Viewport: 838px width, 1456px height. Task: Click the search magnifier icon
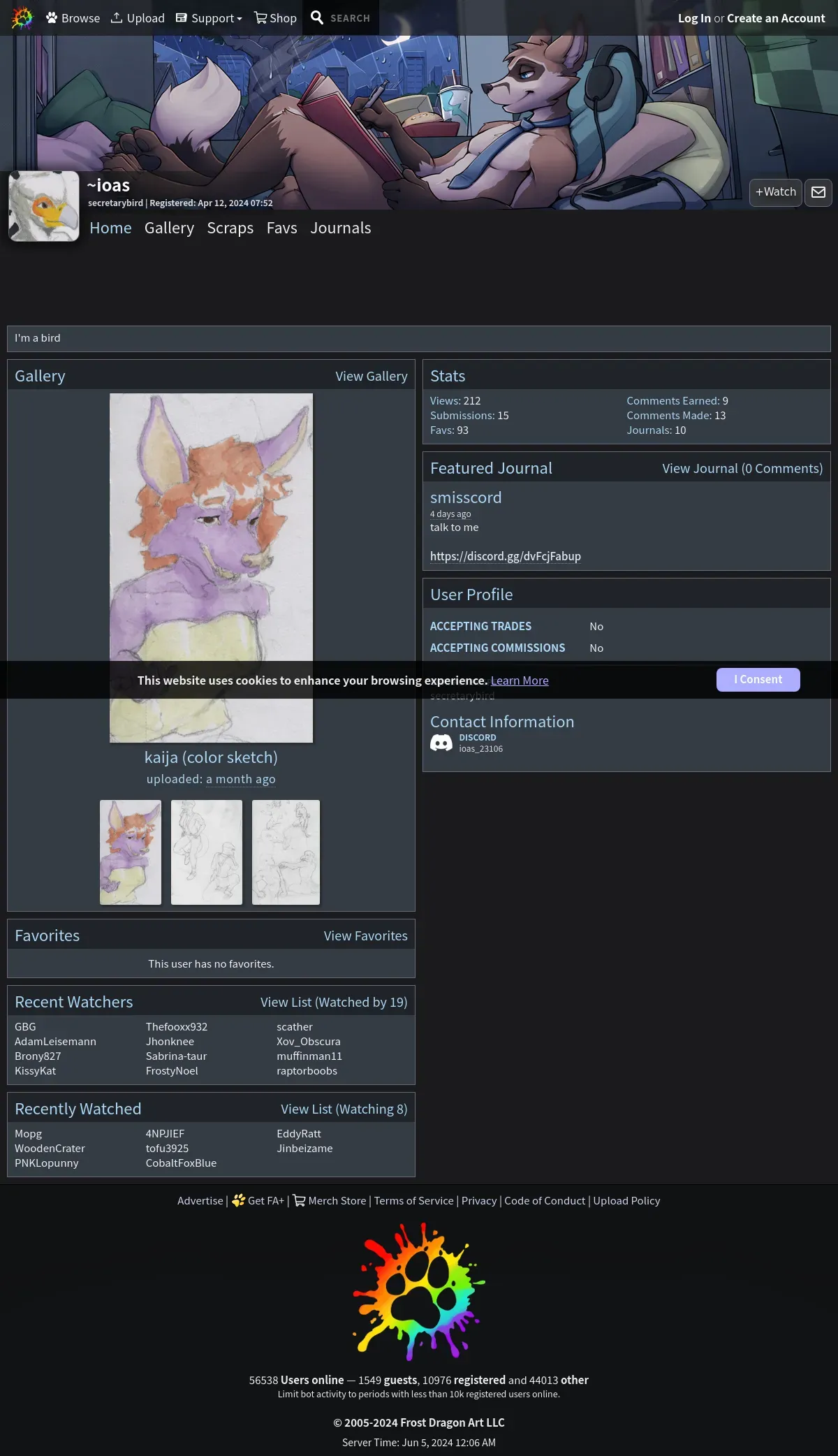tap(317, 17)
